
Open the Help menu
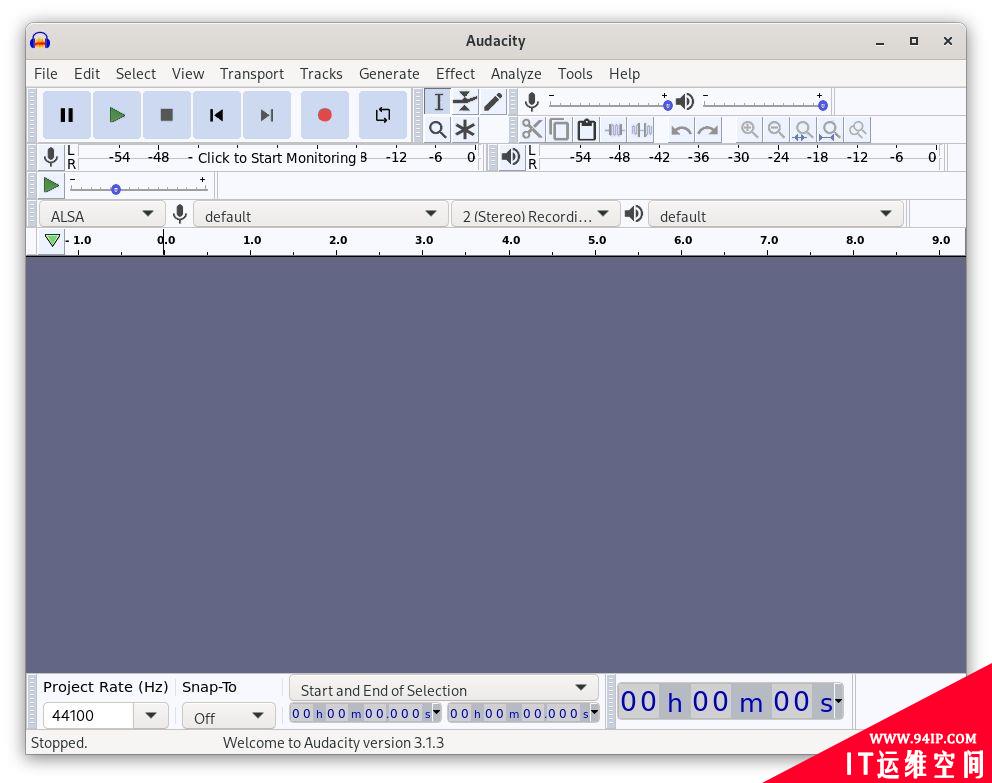[x=624, y=74]
